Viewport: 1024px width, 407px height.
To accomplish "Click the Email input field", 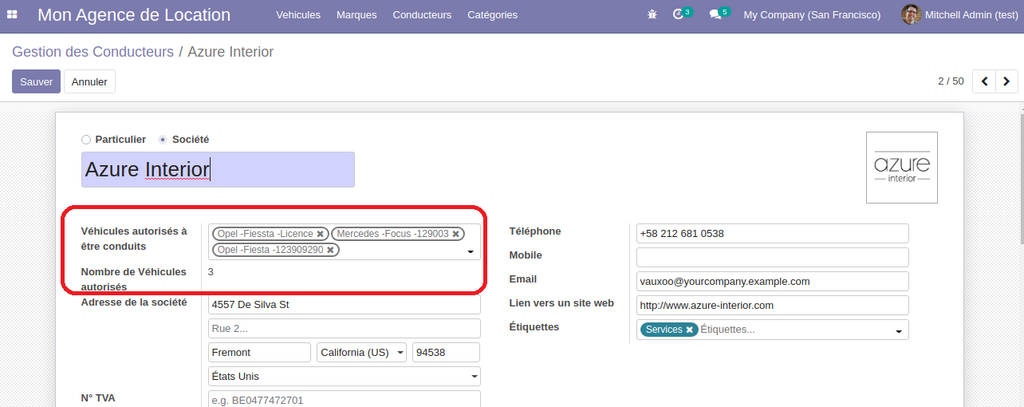I will click(773, 282).
